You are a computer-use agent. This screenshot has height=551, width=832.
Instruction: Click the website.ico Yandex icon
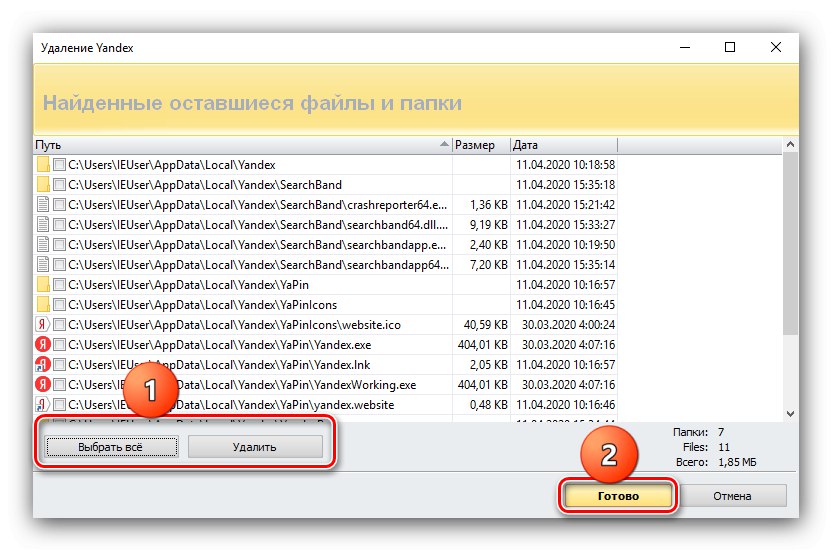[43, 324]
